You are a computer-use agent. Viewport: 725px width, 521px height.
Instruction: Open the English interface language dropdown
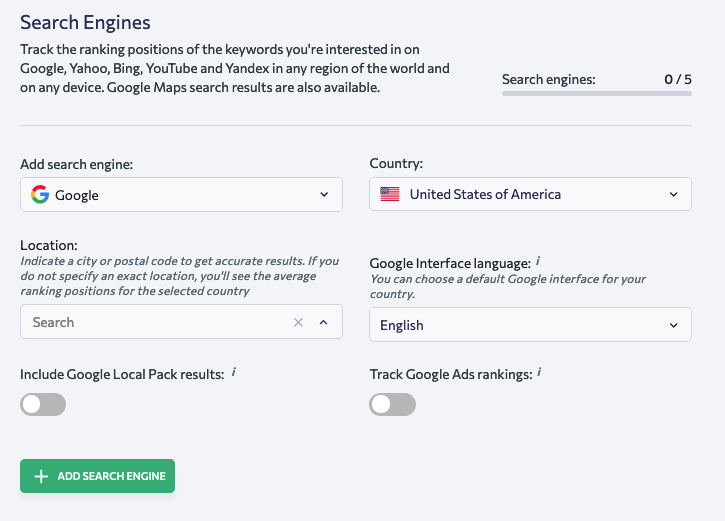[x=530, y=325]
